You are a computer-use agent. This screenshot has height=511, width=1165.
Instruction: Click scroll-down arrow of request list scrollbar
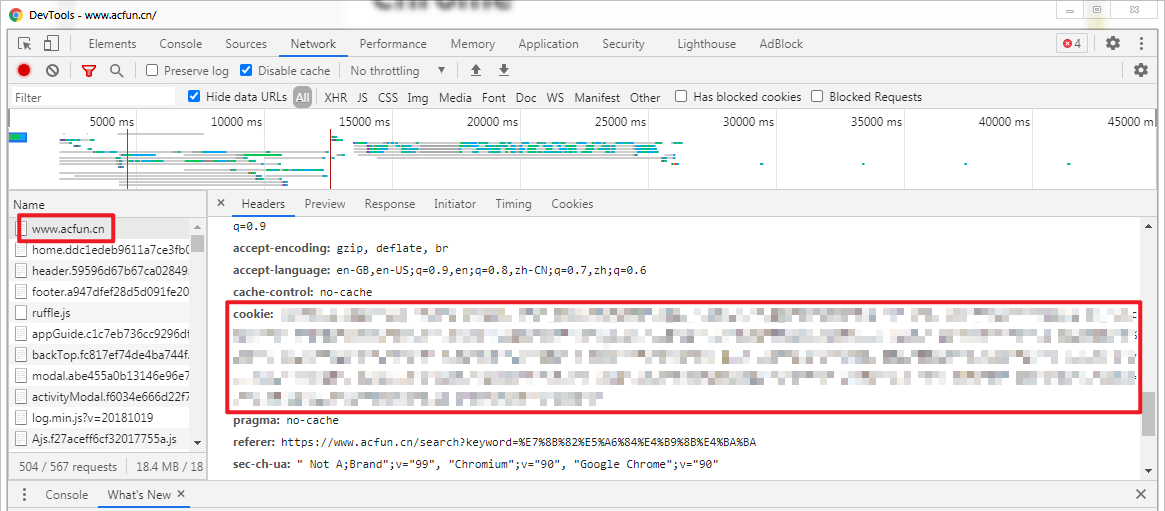click(x=197, y=442)
